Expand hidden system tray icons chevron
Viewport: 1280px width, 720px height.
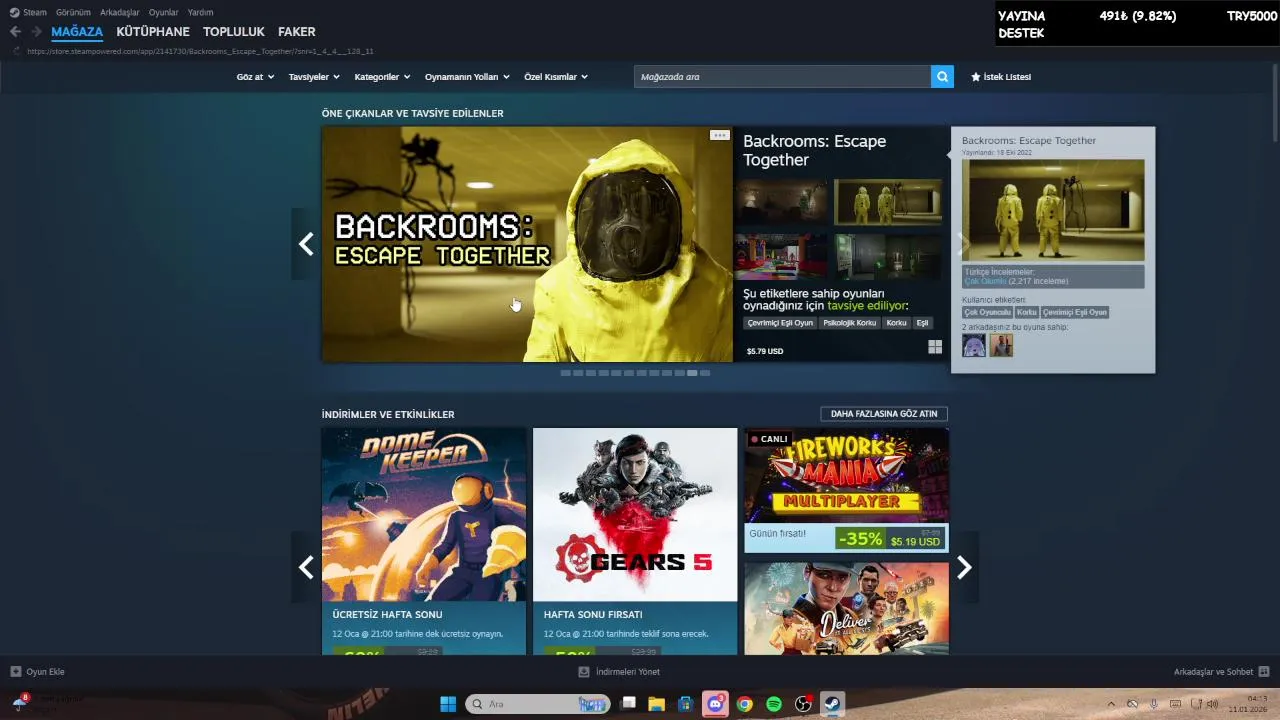(1110, 704)
